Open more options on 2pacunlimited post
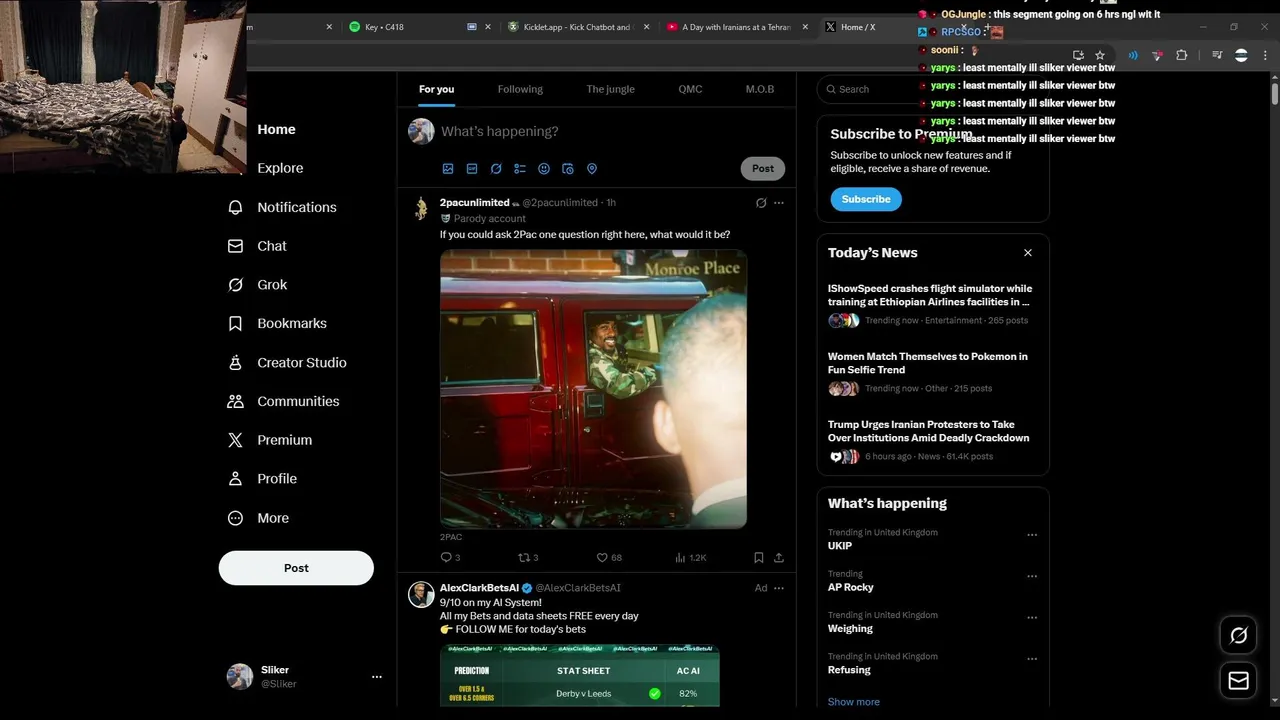 (779, 203)
